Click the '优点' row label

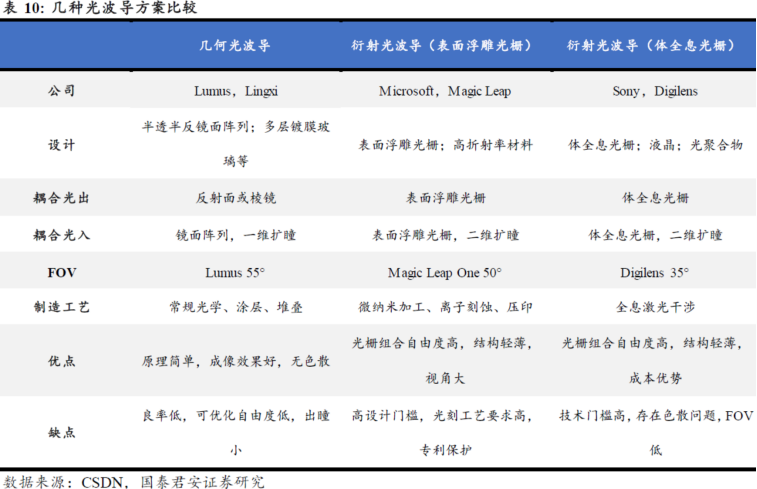(x=61, y=361)
